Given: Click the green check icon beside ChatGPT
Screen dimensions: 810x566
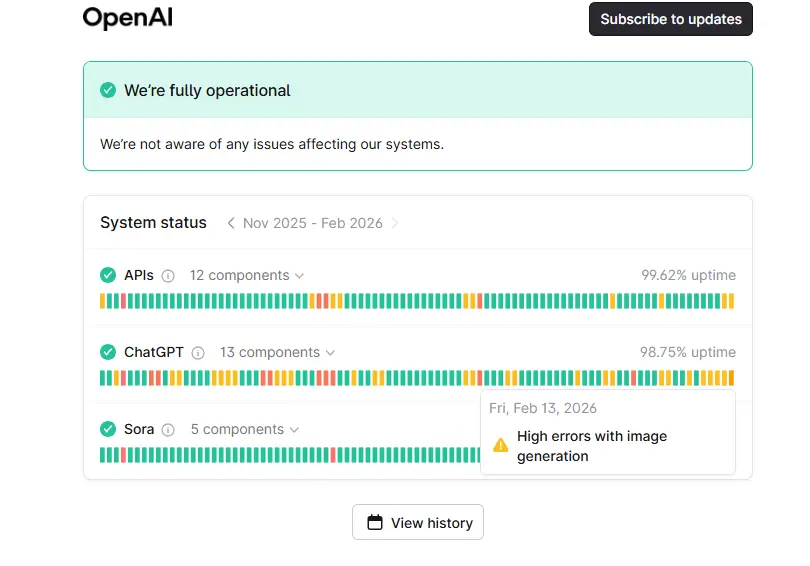Looking at the screenshot, I should [x=108, y=352].
